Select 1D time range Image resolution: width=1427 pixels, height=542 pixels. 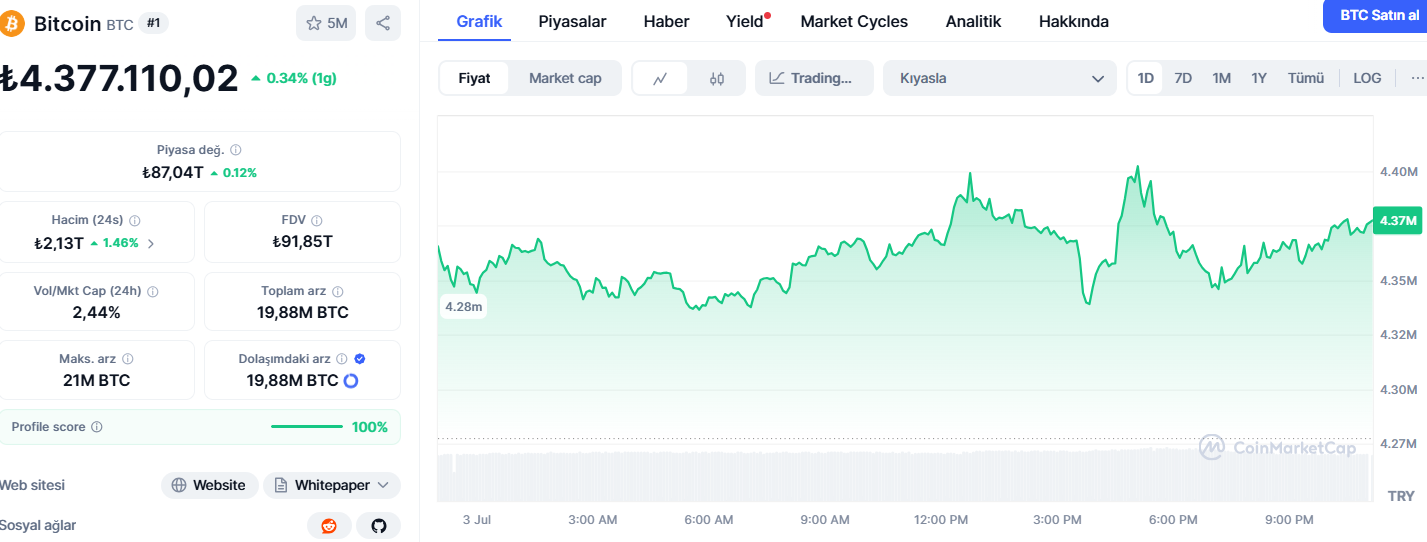[1146, 78]
